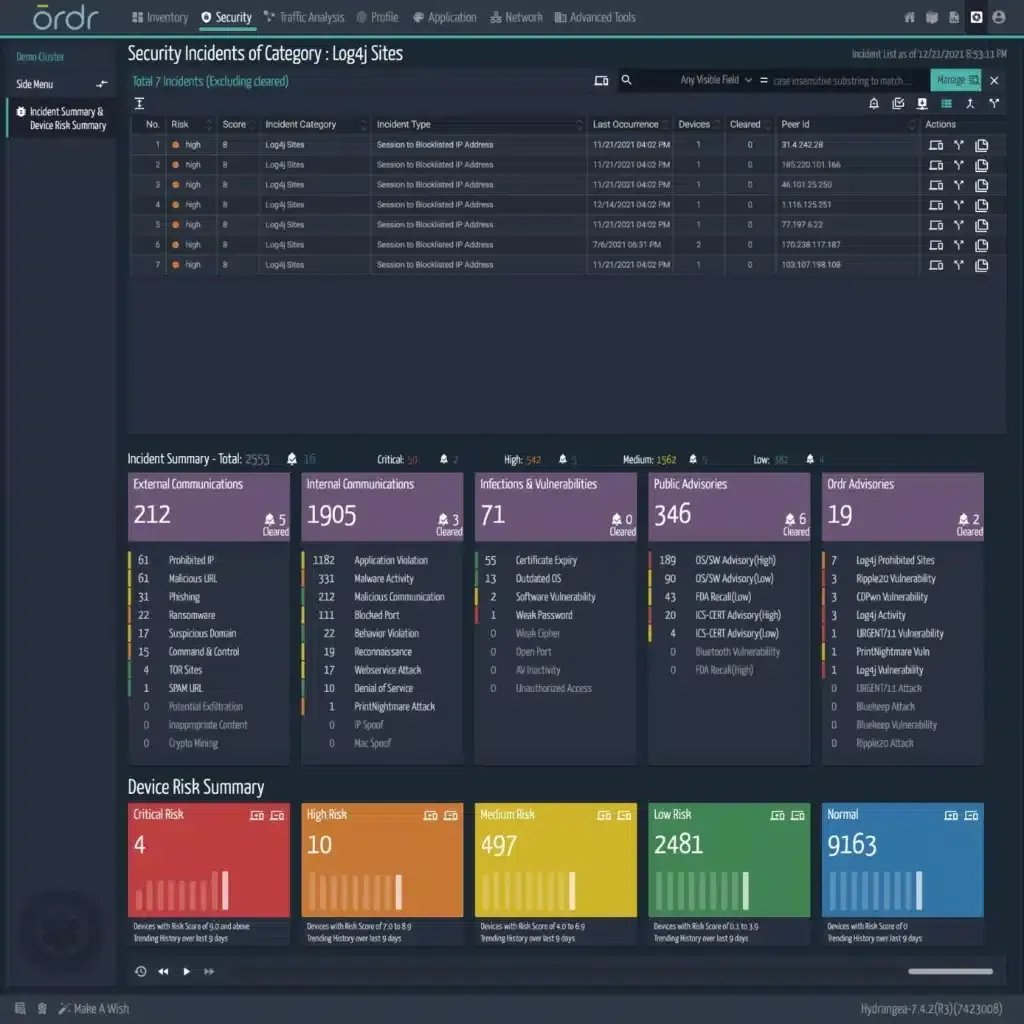
Task: Open the user account icon
Action: click(999, 18)
